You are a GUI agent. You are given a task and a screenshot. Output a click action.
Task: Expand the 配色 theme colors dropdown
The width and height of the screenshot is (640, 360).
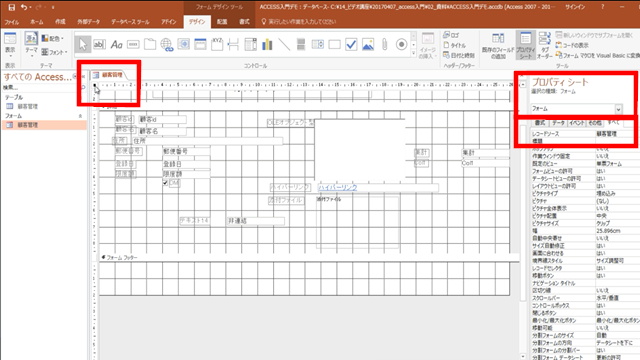[53, 38]
